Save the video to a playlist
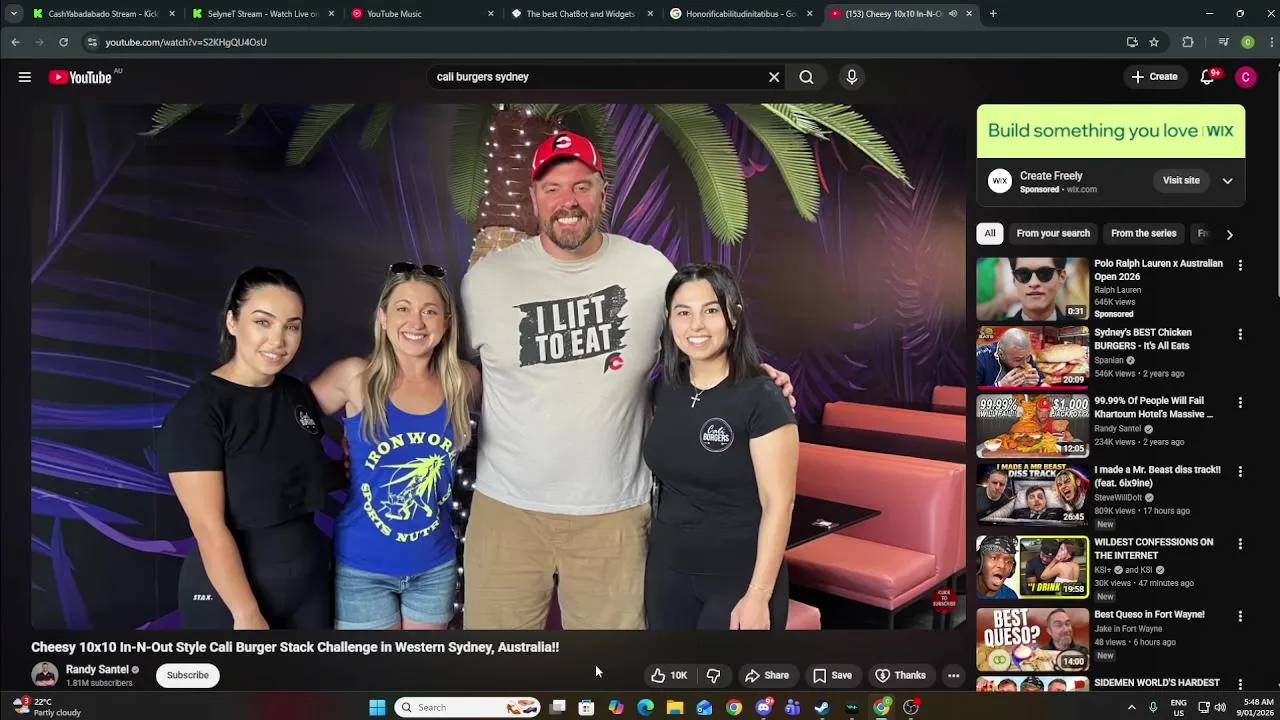This screenshot has width=1280, height=720. pos(832,675)
